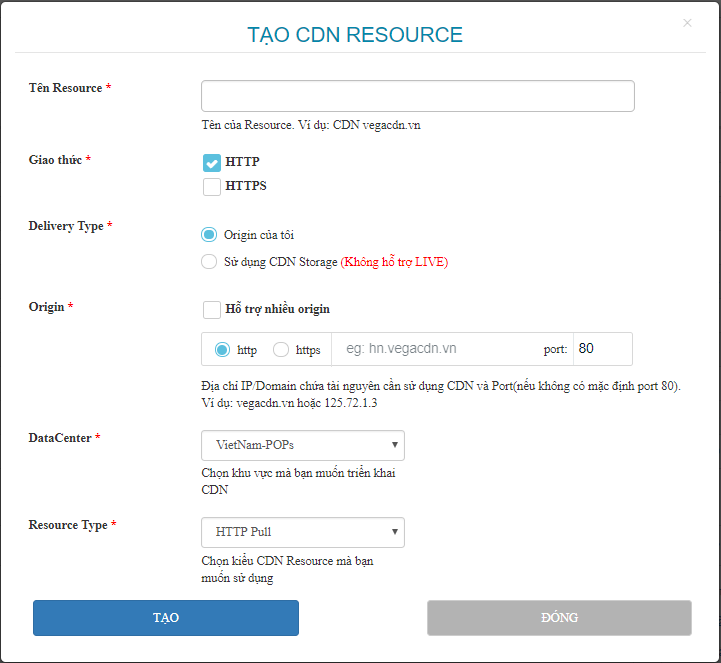The image size is (721, 663).
Task: Select the http origin scheme radio
Action: [x=222, y=350]
